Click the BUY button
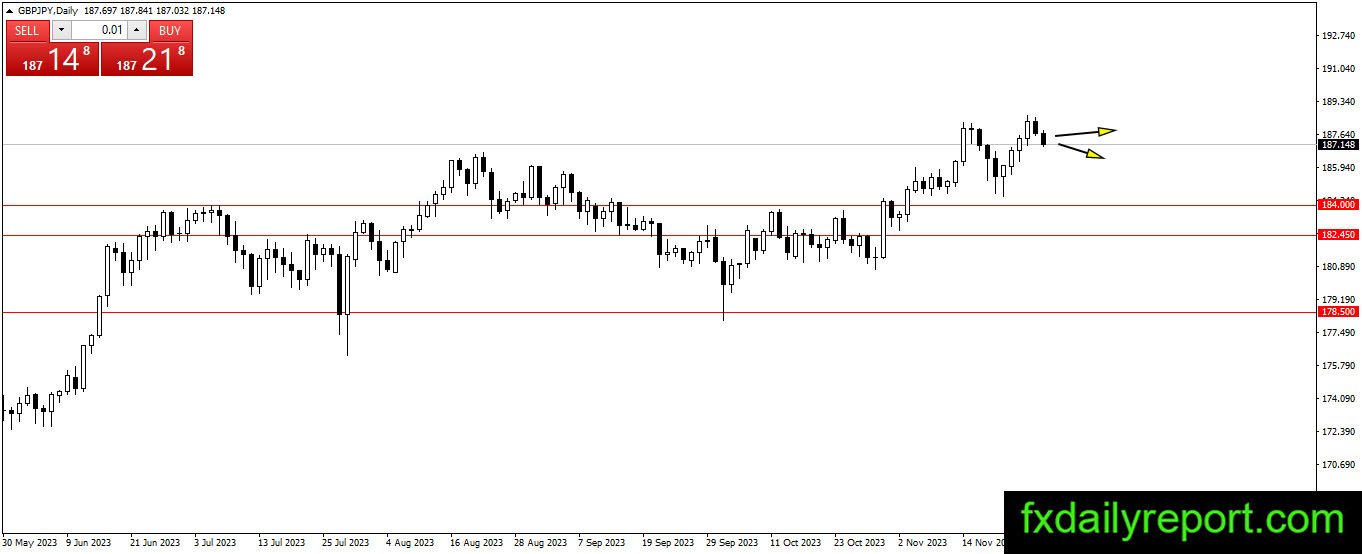This screenshot has width=1362, height=554. (x=170, y=30)
